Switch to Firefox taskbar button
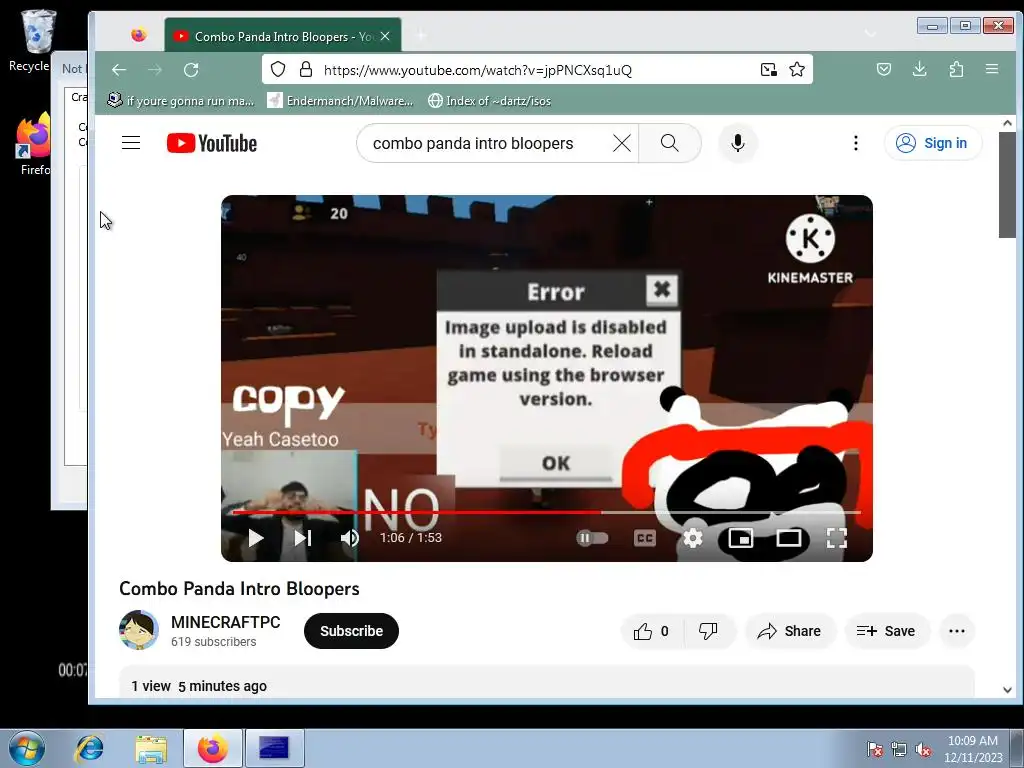This screenshot has width=1024, height=768. [x=213, y=748]
